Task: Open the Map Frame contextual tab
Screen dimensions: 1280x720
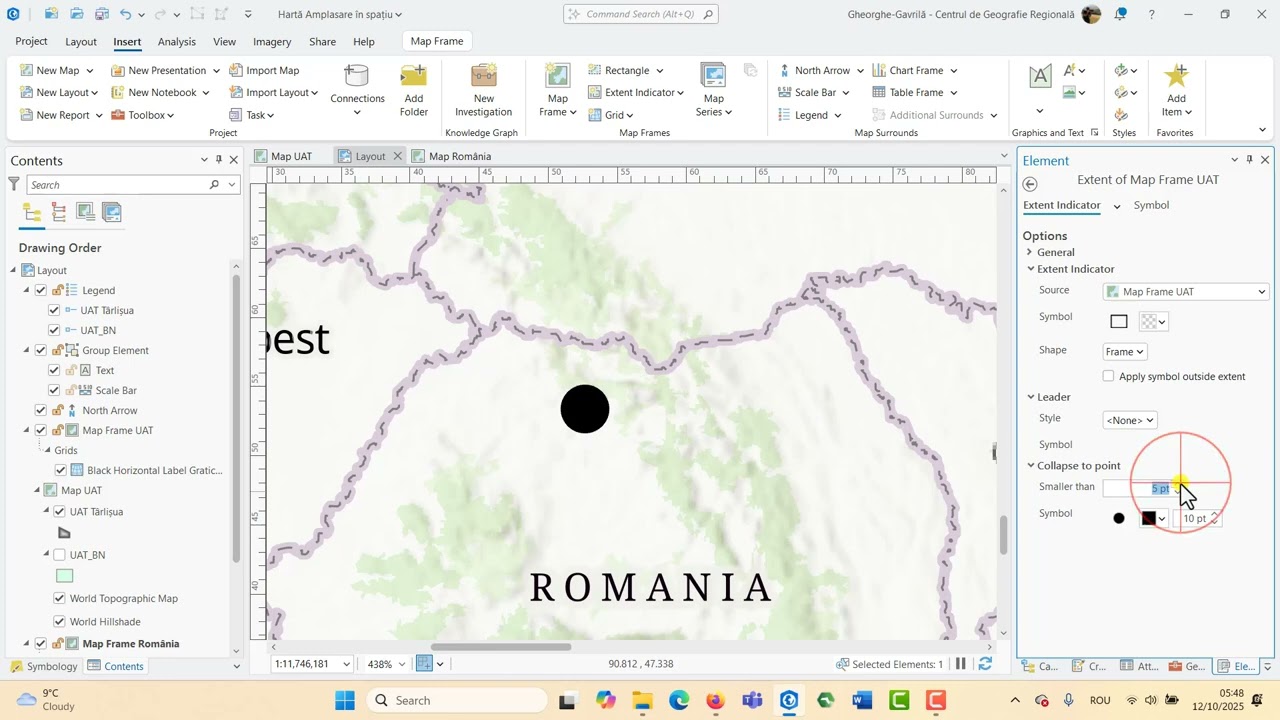Action: [x=437, y=41]
